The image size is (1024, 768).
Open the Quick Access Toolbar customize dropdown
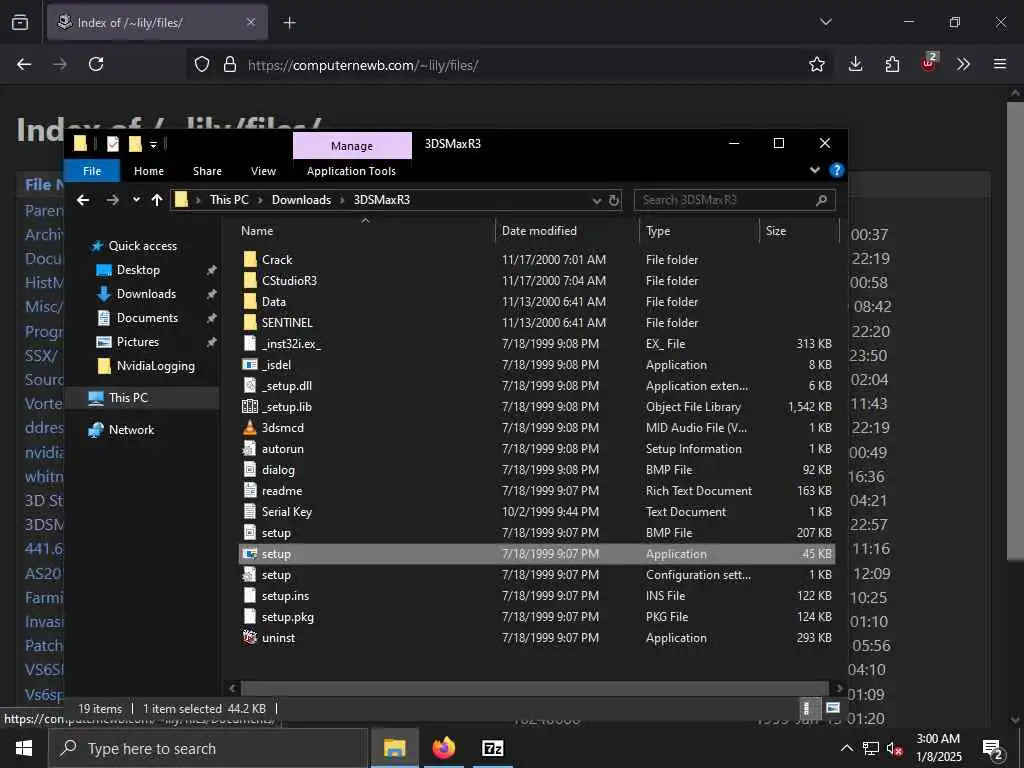pos(153,144)
